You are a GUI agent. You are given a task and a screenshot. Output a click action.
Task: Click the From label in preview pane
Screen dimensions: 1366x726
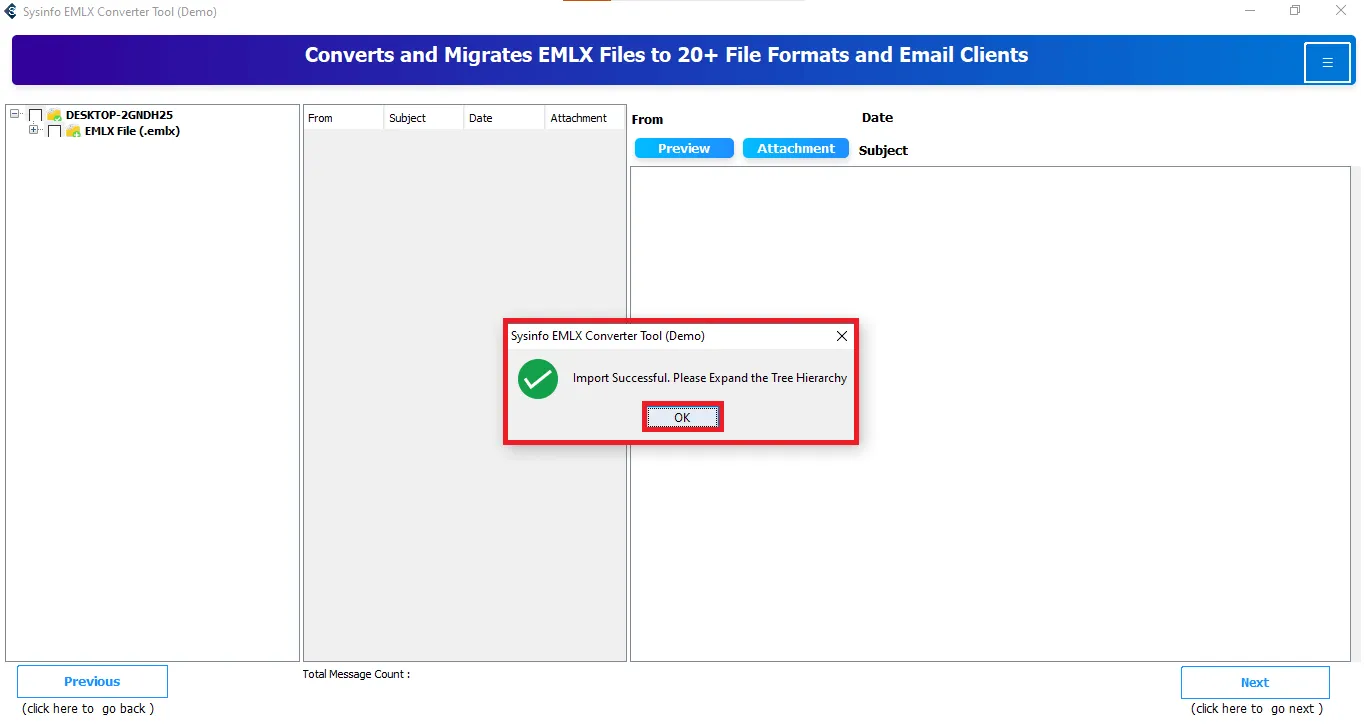647,119
